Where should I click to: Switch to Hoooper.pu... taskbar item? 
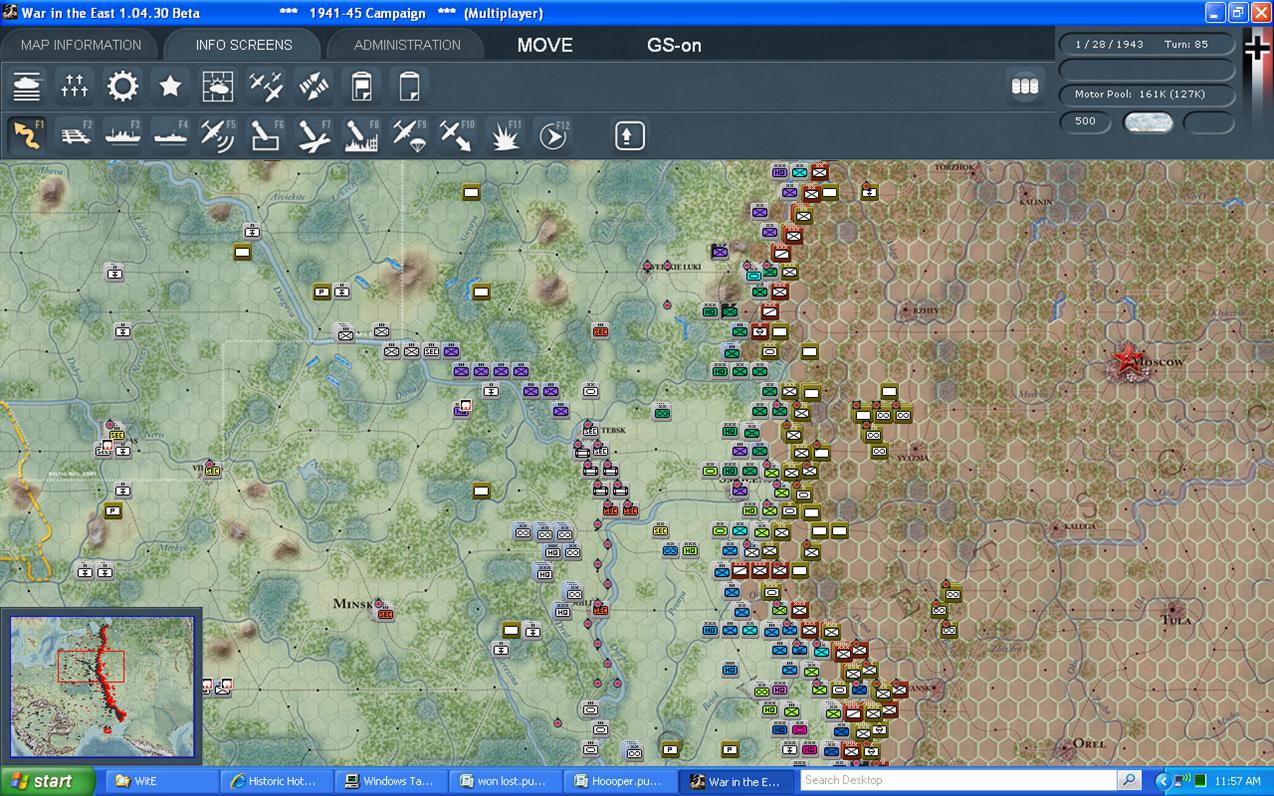click(619, 781)
